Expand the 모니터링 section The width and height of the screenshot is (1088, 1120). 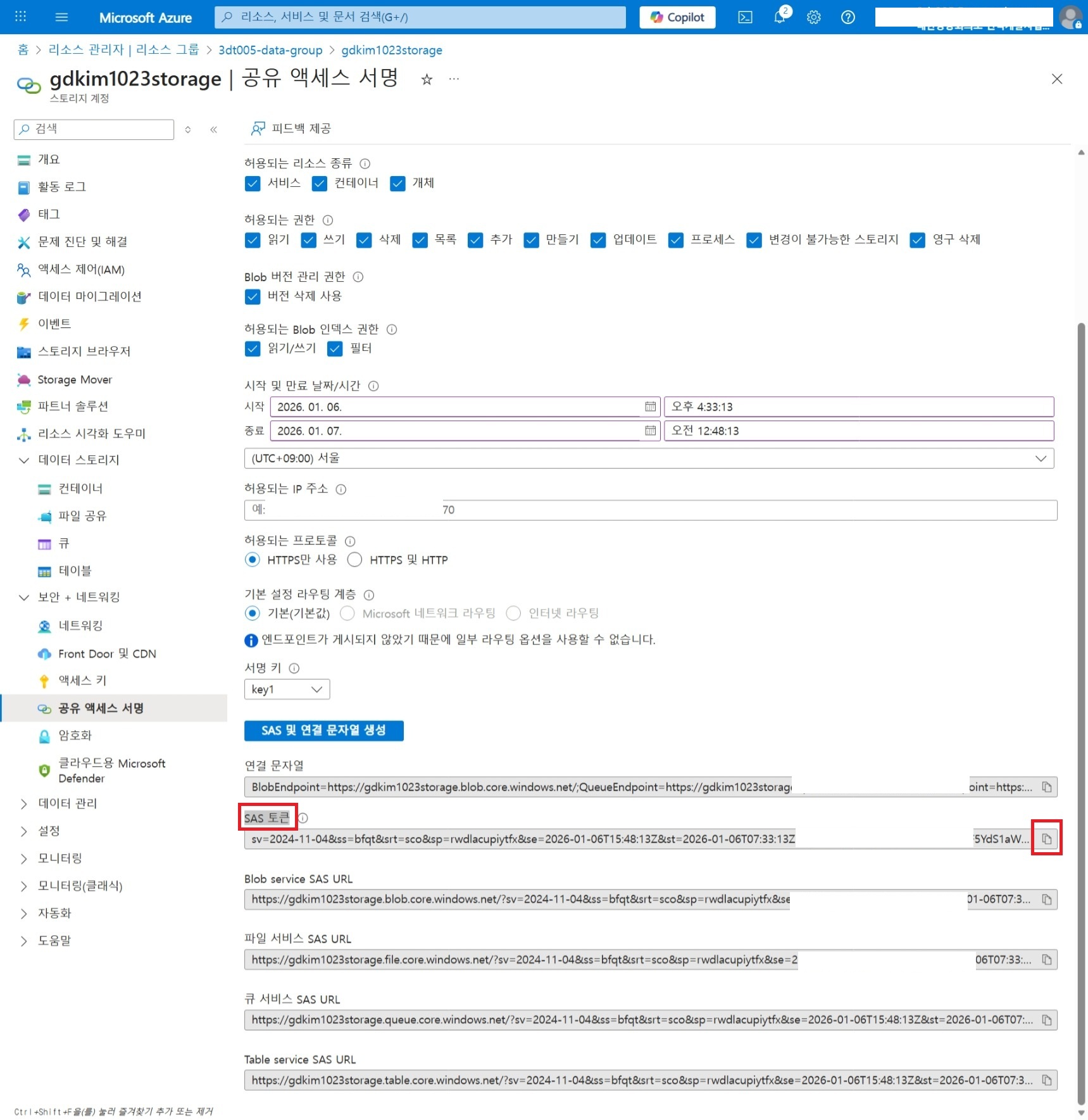24,859
